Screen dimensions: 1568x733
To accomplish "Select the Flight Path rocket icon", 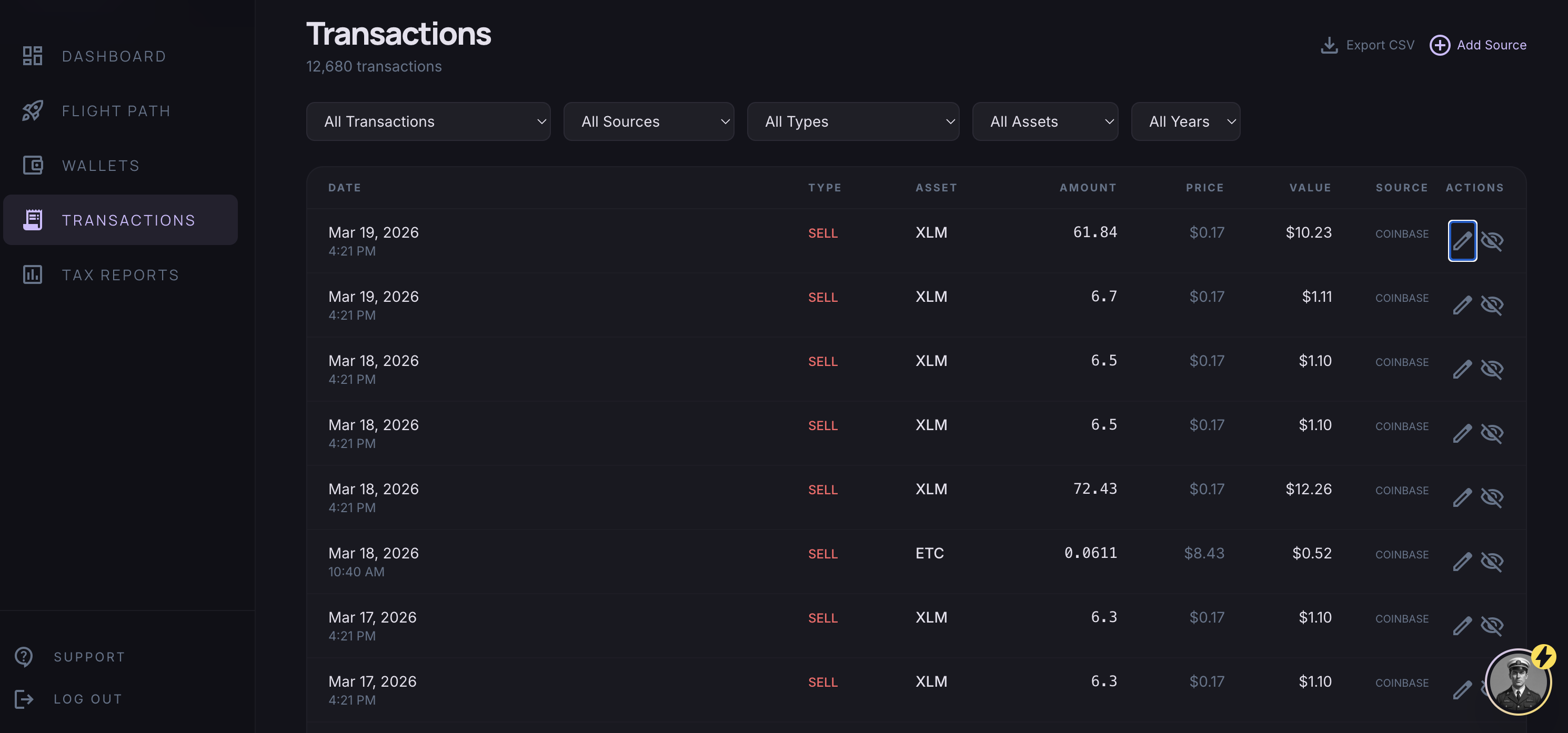I will [32, 110].
